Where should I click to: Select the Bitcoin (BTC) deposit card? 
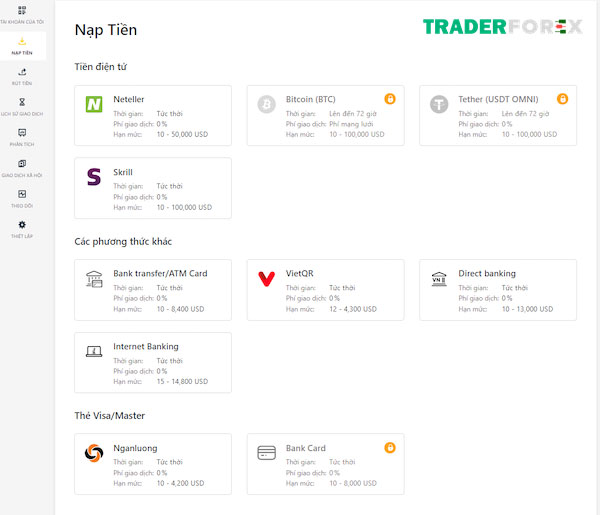[326, 116]
